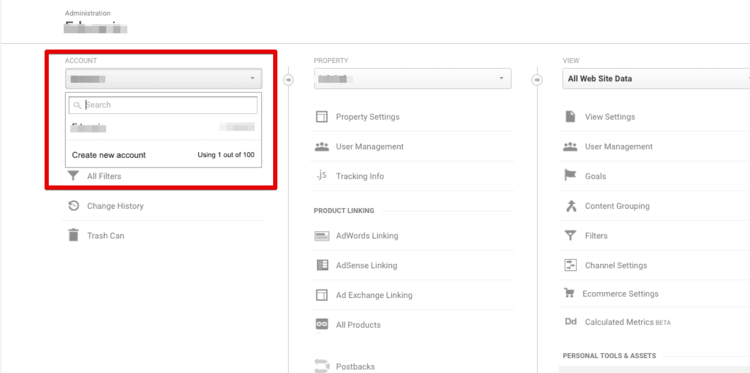Expand Tracking Info
750x373 pixels.
[360, 176]
